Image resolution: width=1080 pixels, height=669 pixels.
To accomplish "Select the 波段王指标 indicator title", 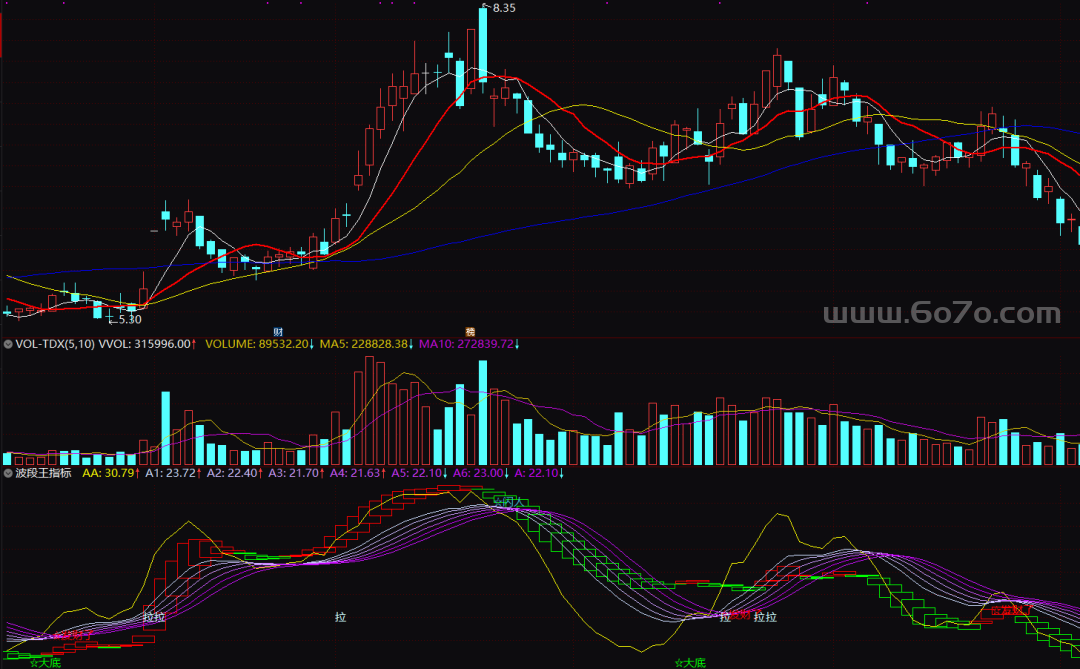I will 43,473.
